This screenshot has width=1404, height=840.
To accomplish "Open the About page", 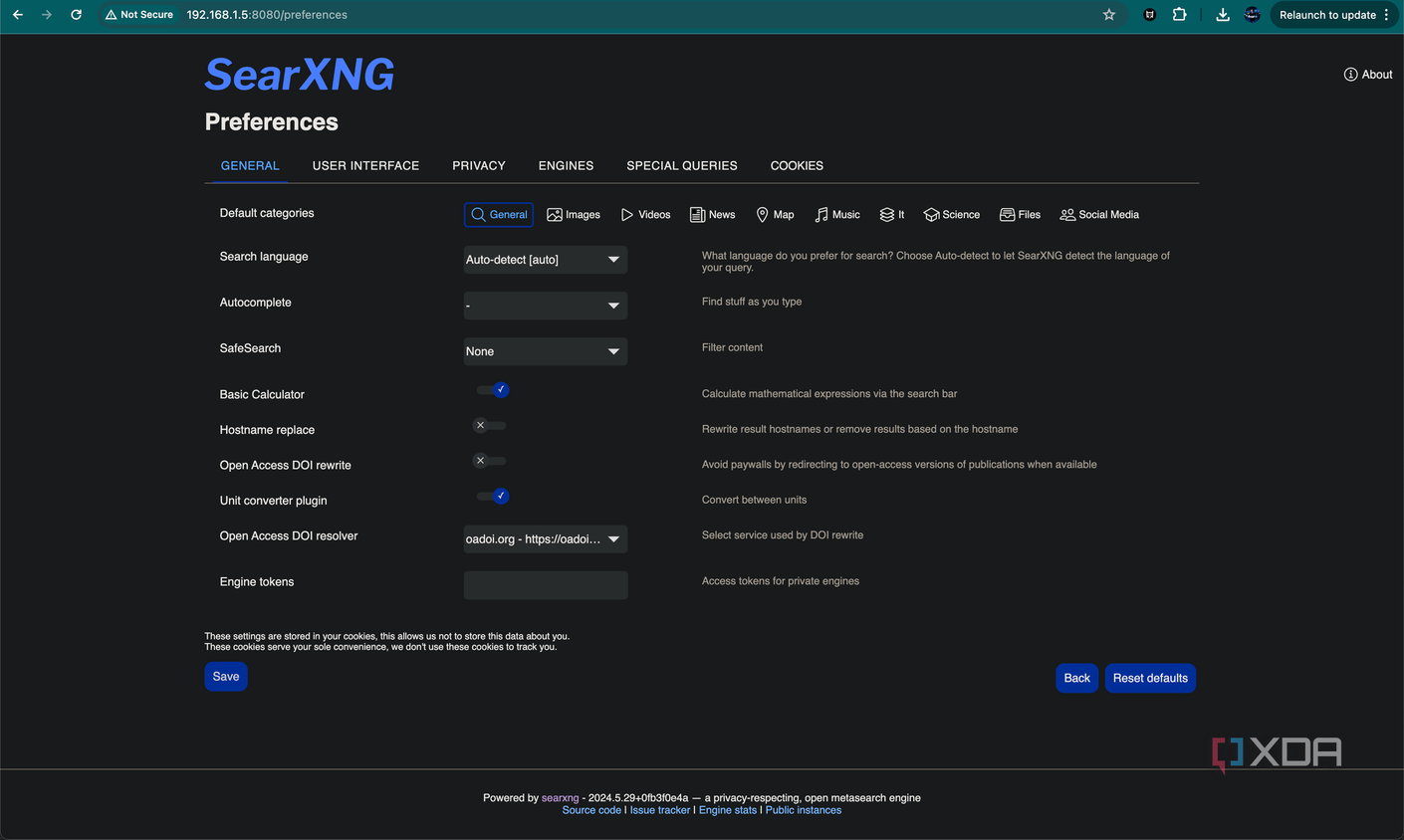I will click(x=1368, y=75).
